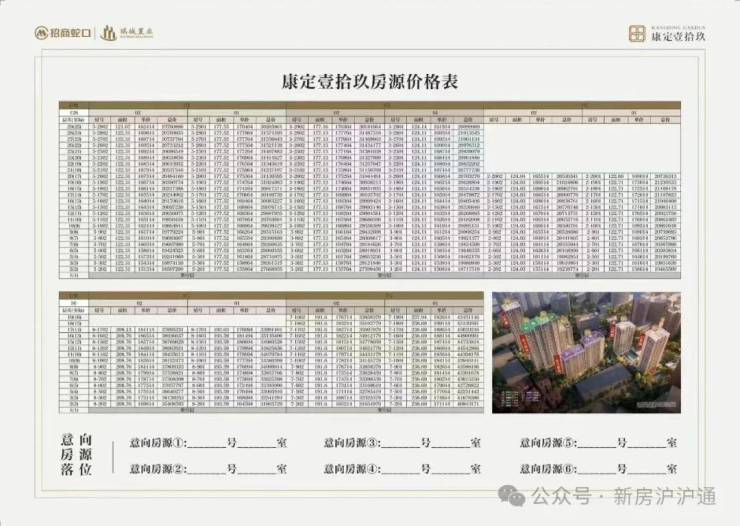This screenshot has width=740, height=526.
Task: Click the bottom row of the upper price table
Action: 370,269
